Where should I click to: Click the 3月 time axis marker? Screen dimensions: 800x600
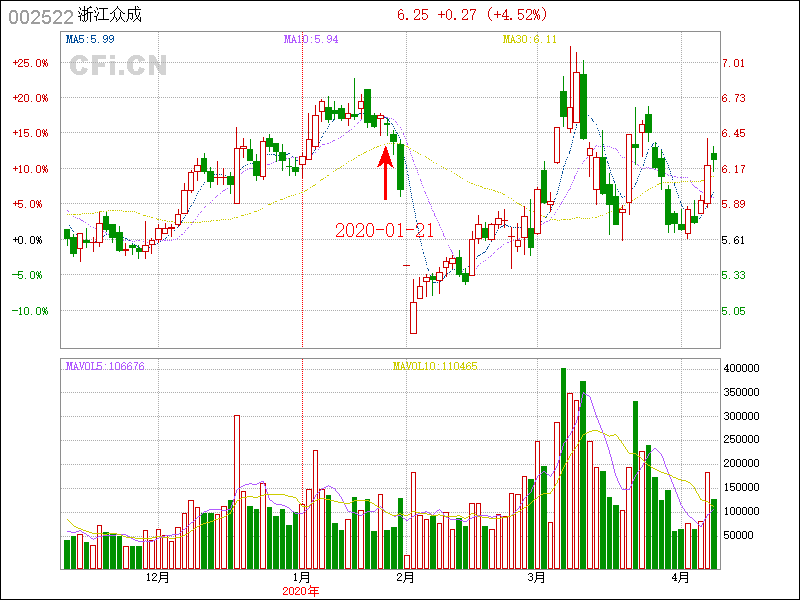[x=537, y=578]
